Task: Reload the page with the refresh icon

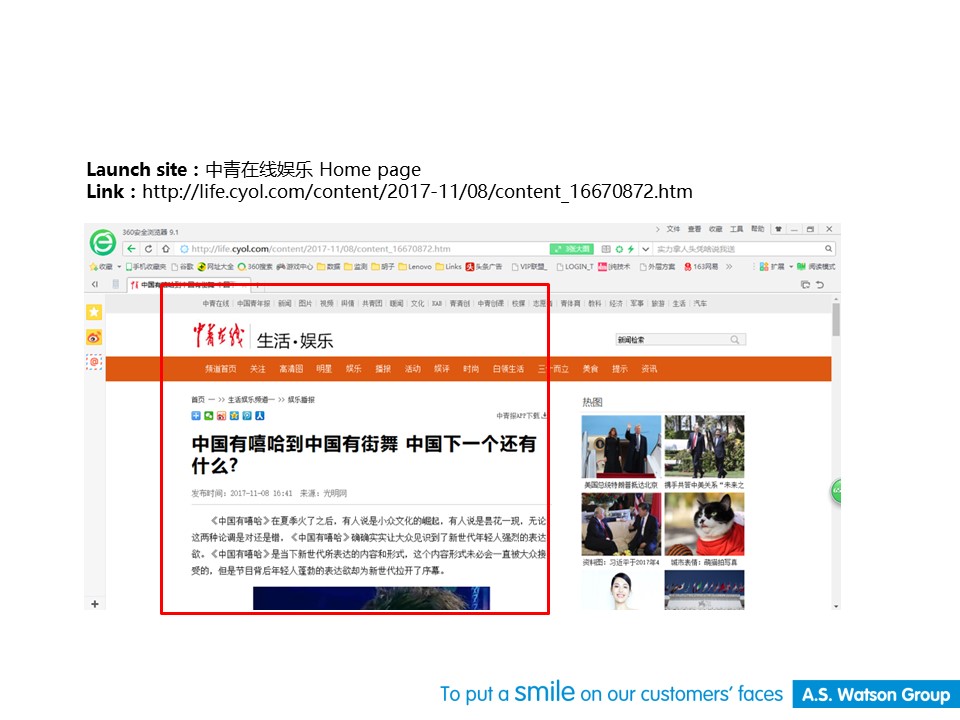Action: (x=149, y=249)
